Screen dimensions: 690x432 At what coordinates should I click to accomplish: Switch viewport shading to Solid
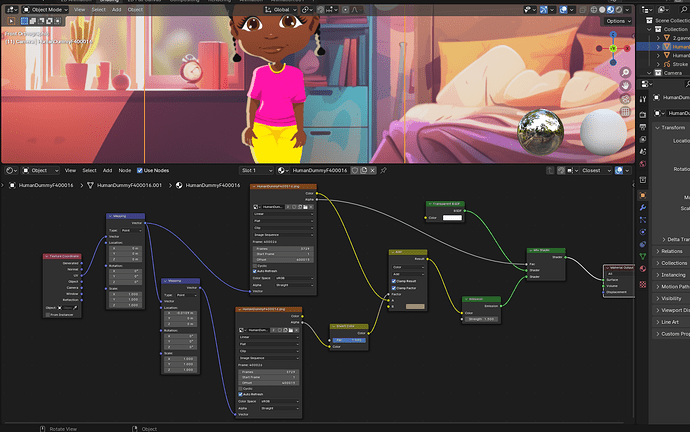602,9
